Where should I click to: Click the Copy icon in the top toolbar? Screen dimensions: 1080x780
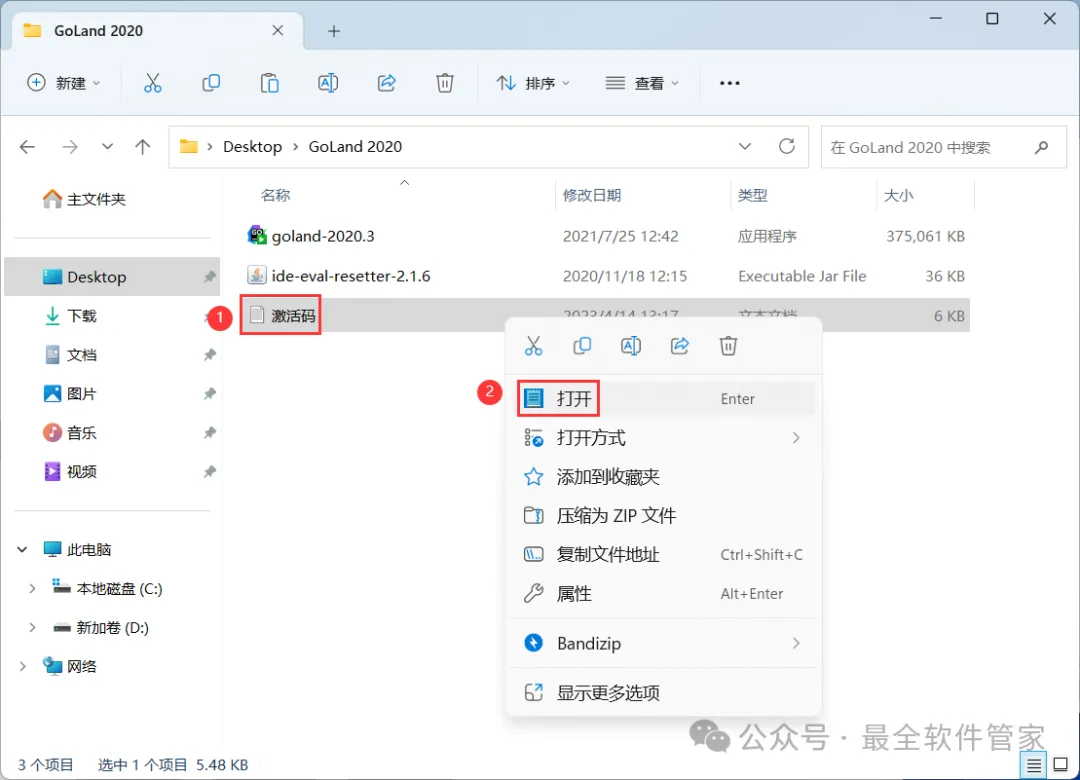click(211, 83)
